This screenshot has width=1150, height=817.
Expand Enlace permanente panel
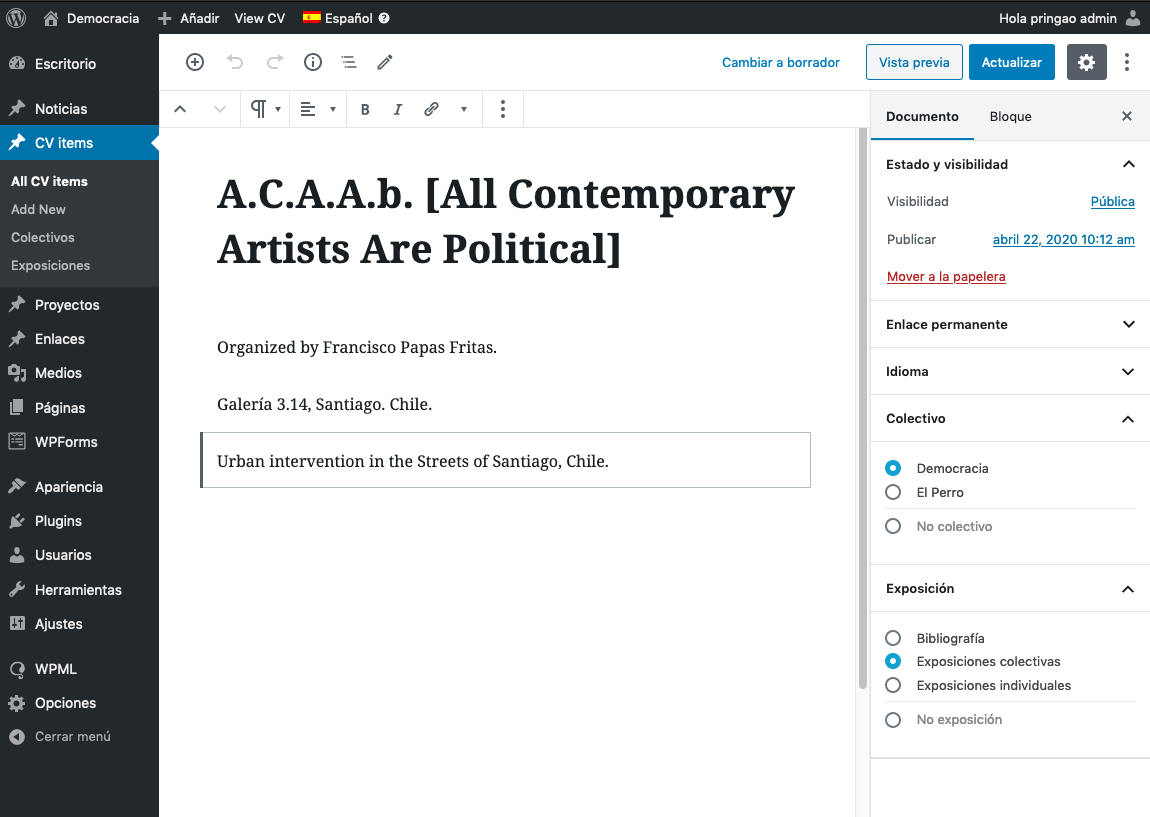(1010, 324)
